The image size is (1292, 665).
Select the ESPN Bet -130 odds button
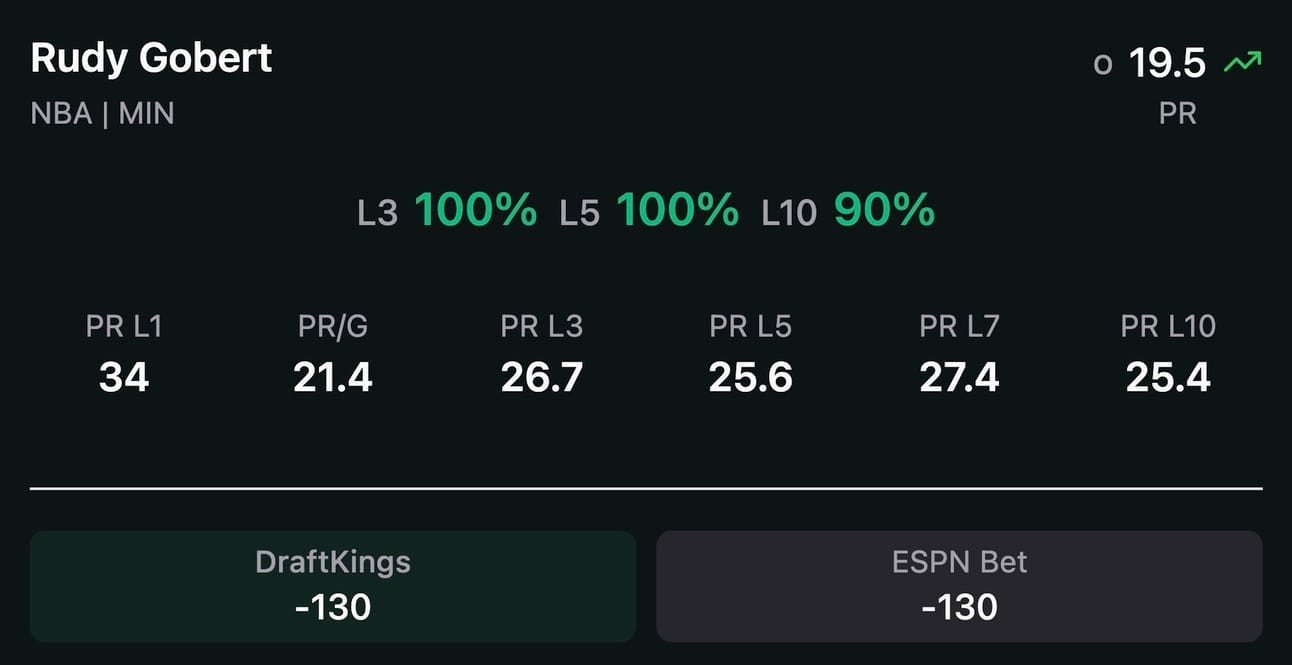[x=959, y=586]
